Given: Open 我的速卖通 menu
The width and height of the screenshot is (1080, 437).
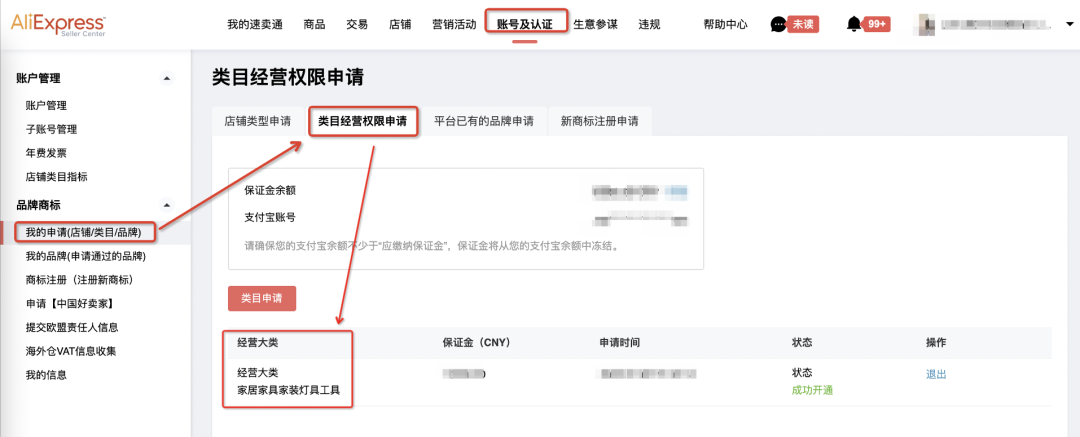Looking at the screenshot, I should pyautogui.click(x=255, y=25).
